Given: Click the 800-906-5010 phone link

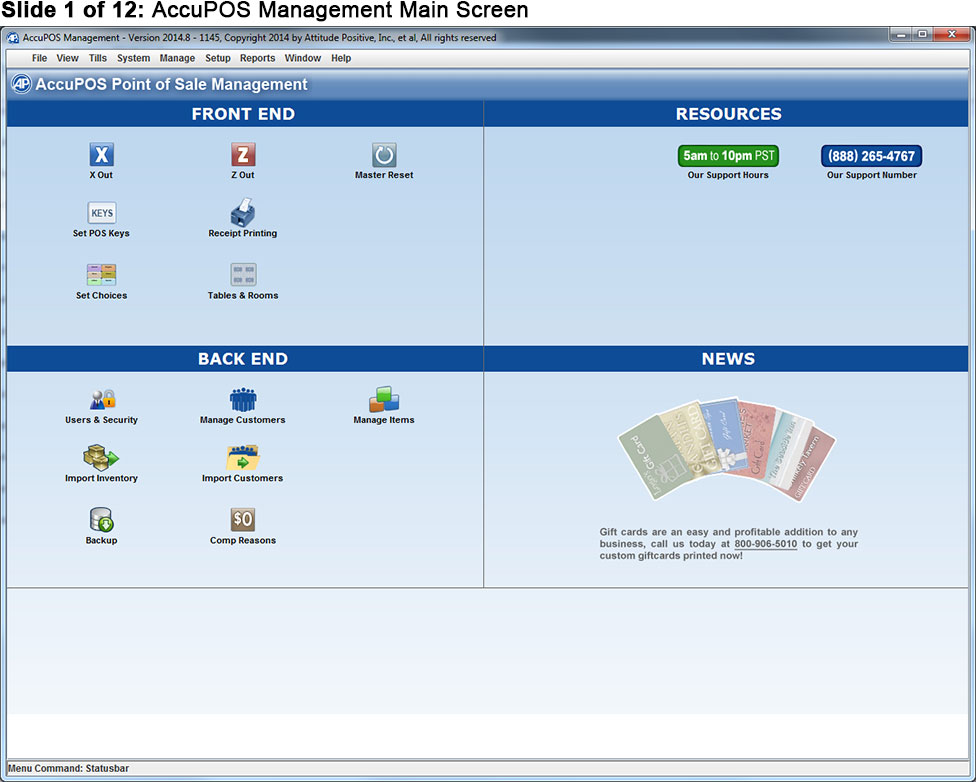Looking at the screenshot, I should (x=766, y=544).
